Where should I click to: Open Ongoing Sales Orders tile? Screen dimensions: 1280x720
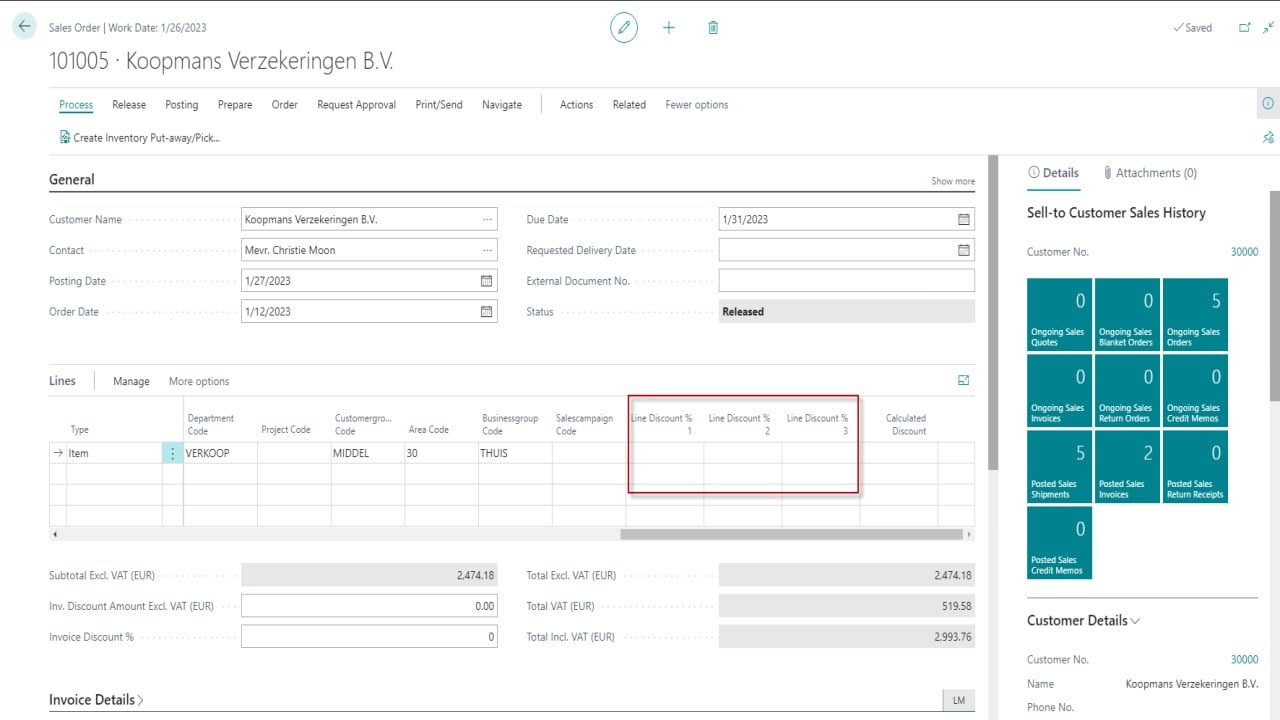1195,315
